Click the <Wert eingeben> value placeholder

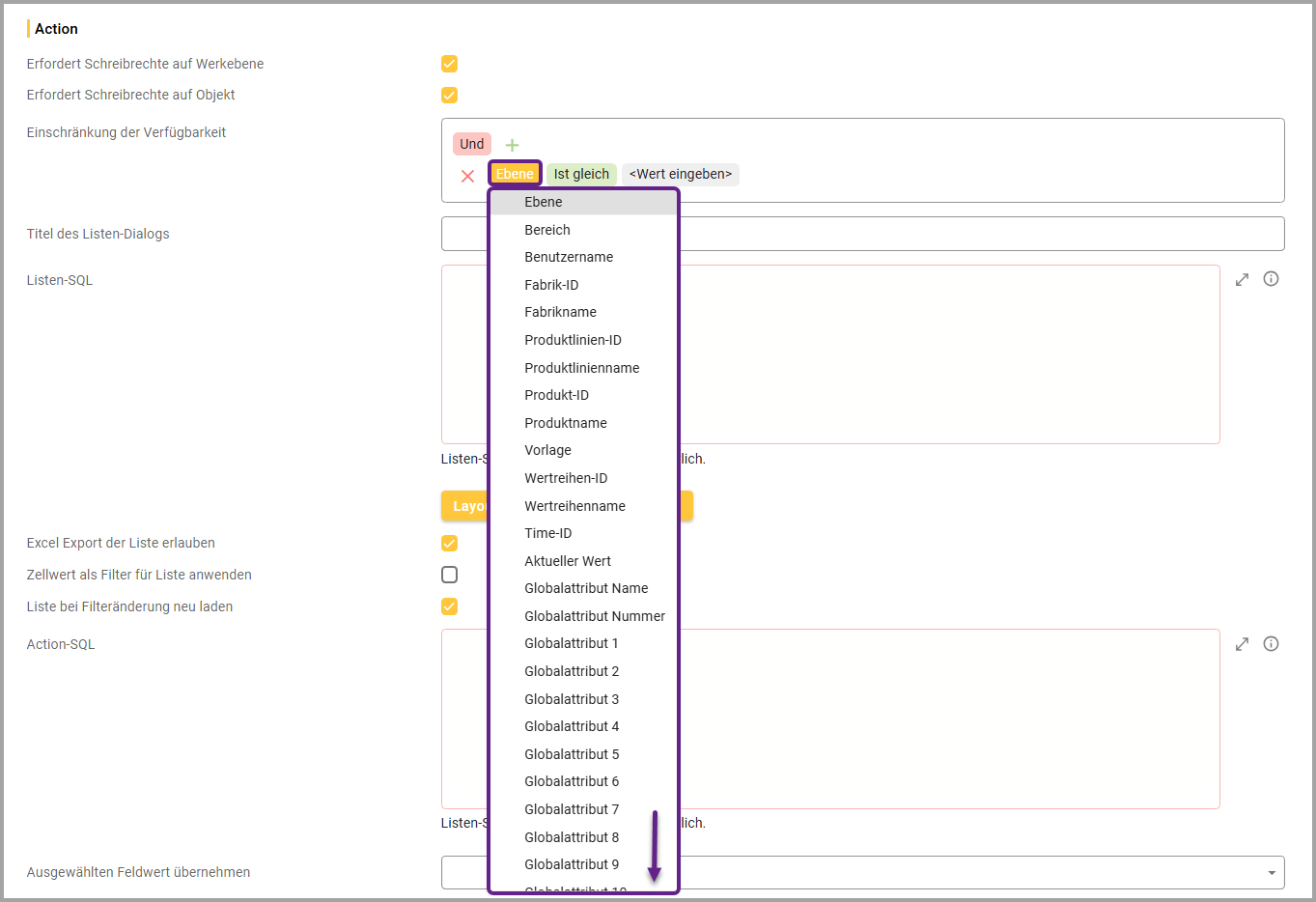click(680, 174)
